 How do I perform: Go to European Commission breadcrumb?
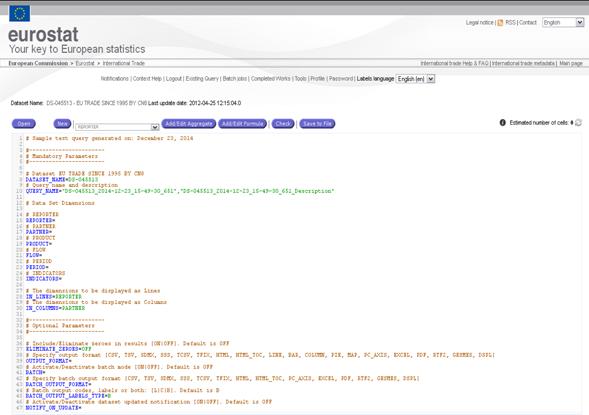(38, 63)
